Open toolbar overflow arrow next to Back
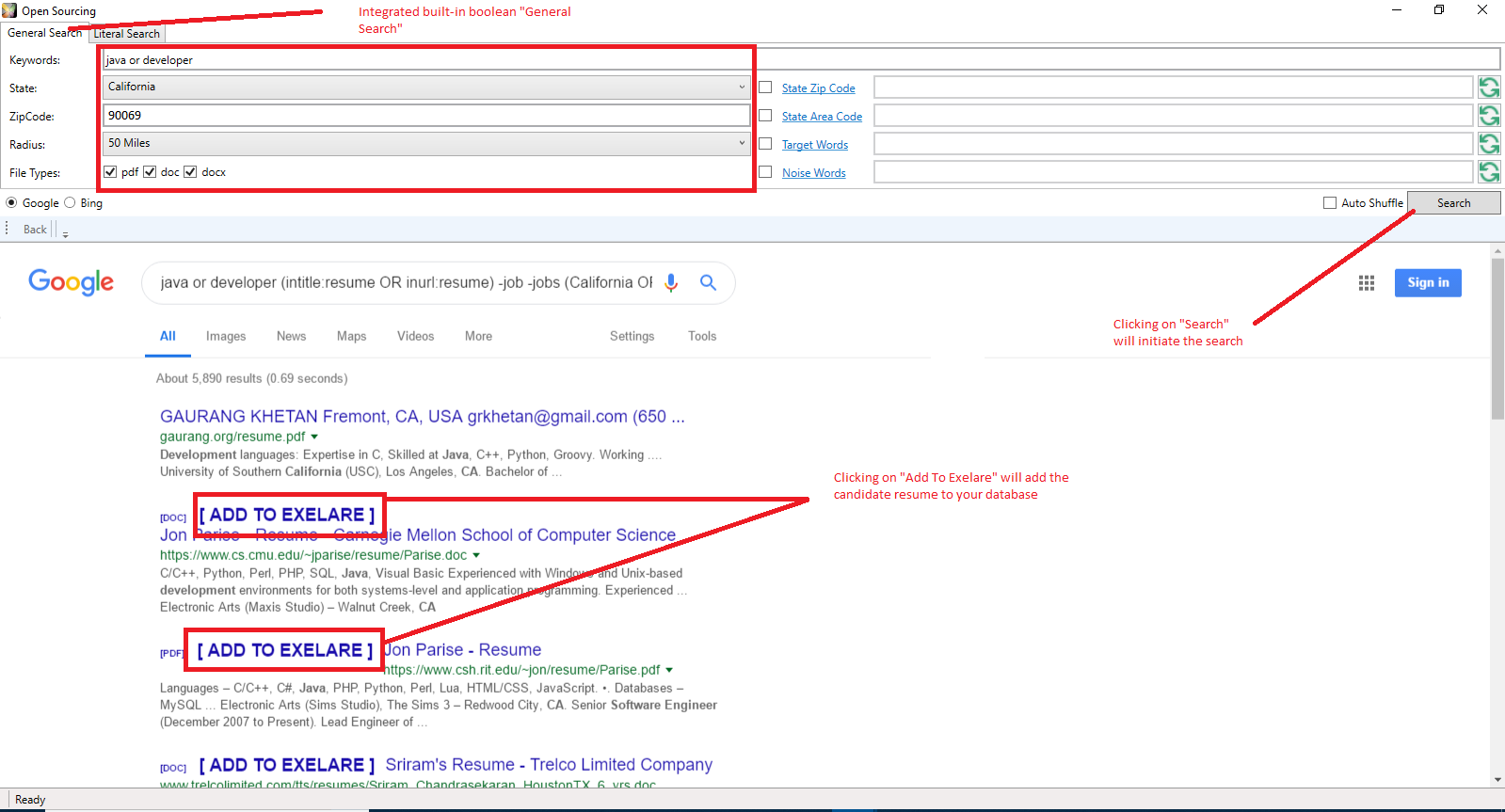This screenshot has width=1505, height=812. tap(65, 231)
